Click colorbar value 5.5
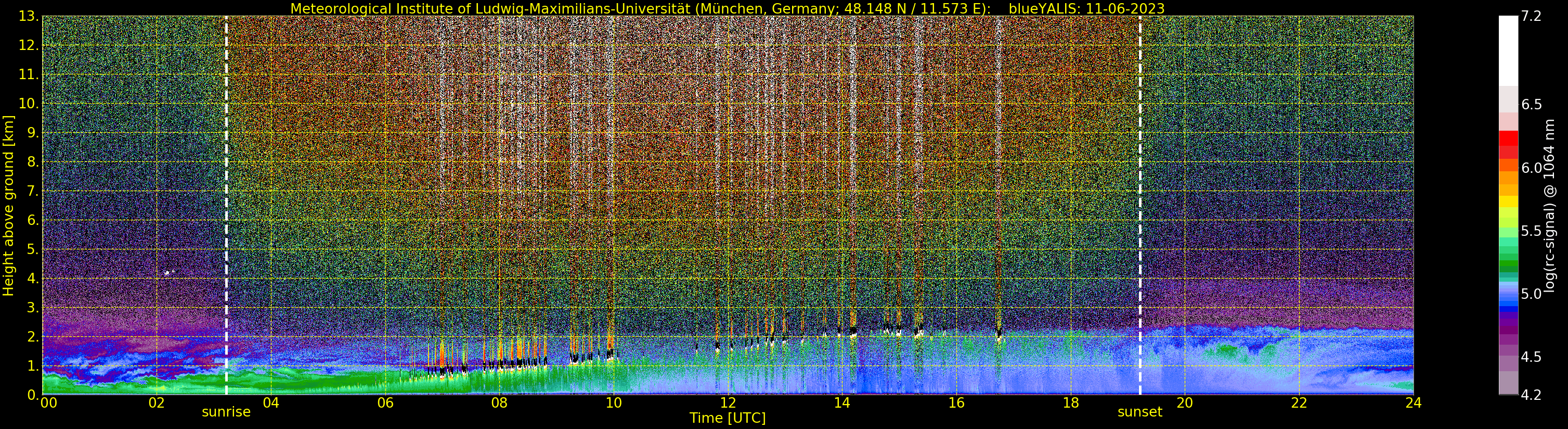The image size is (1568, 429). coord(1532,231)
